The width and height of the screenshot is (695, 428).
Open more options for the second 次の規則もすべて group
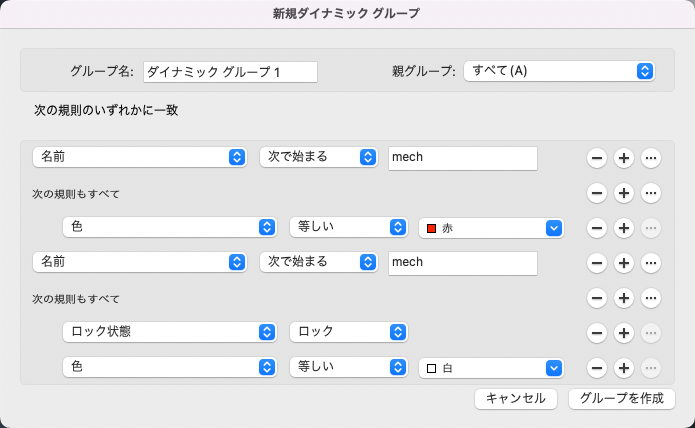tap(650, 298)
